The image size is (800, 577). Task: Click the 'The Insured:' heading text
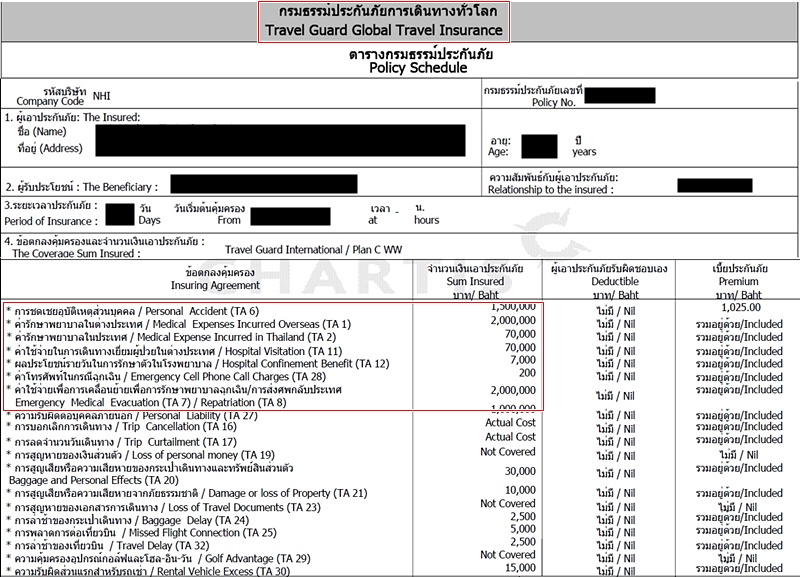click(x=111, y=117)
